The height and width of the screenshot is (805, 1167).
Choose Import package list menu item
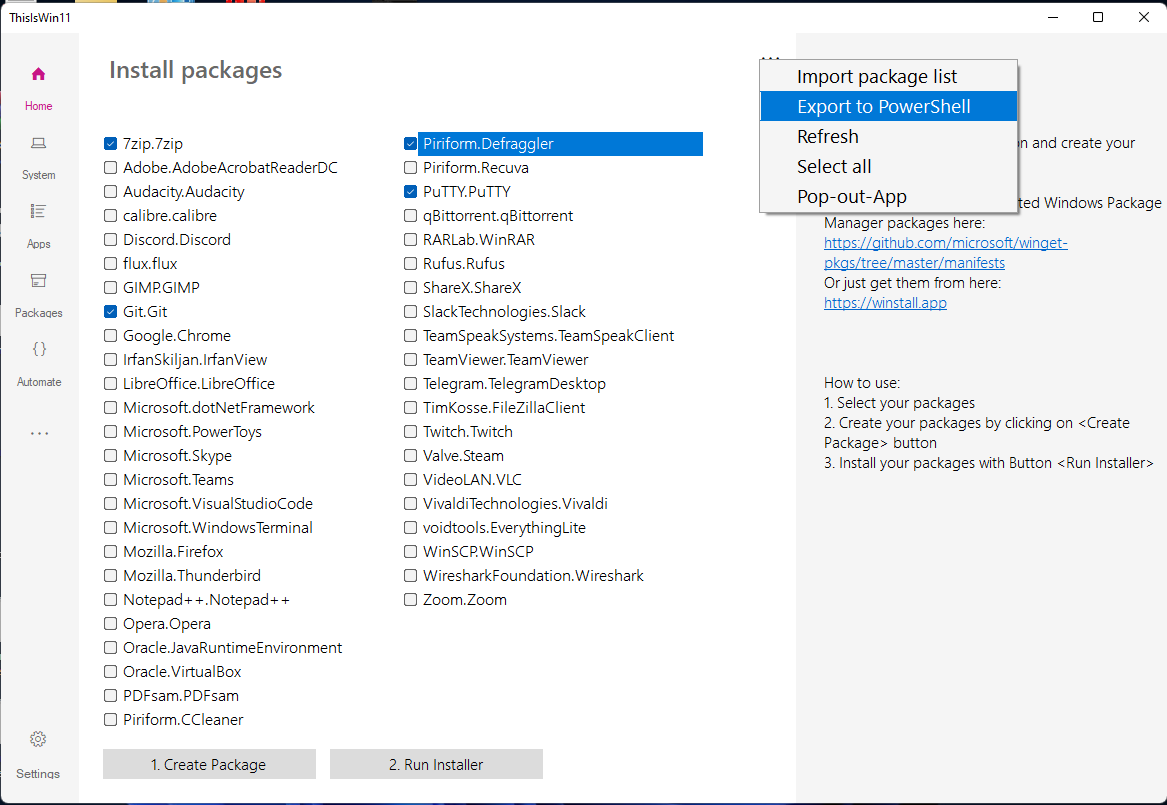[x=889, y=76]
